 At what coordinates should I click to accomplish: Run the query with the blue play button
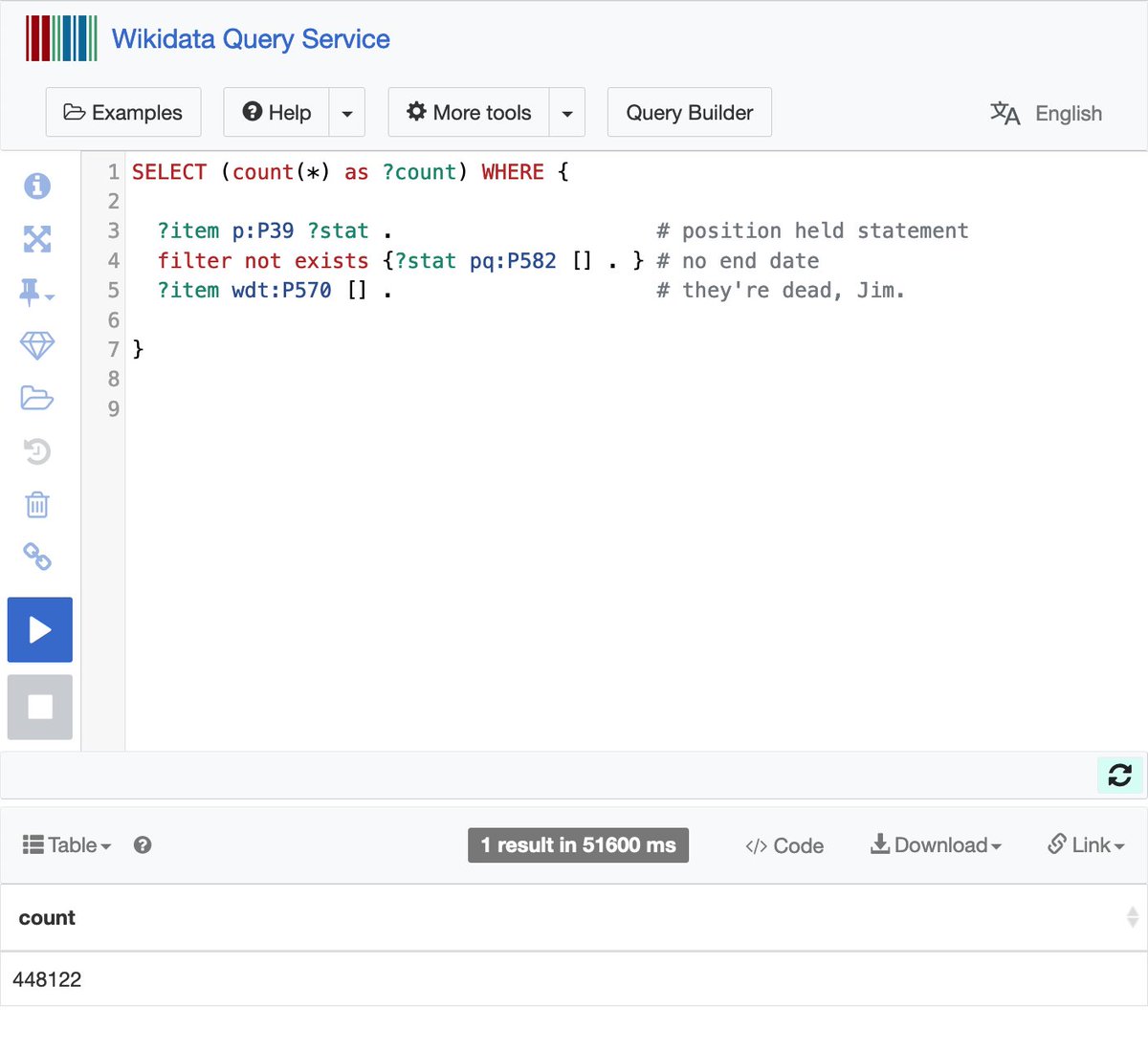pos(40,629)
